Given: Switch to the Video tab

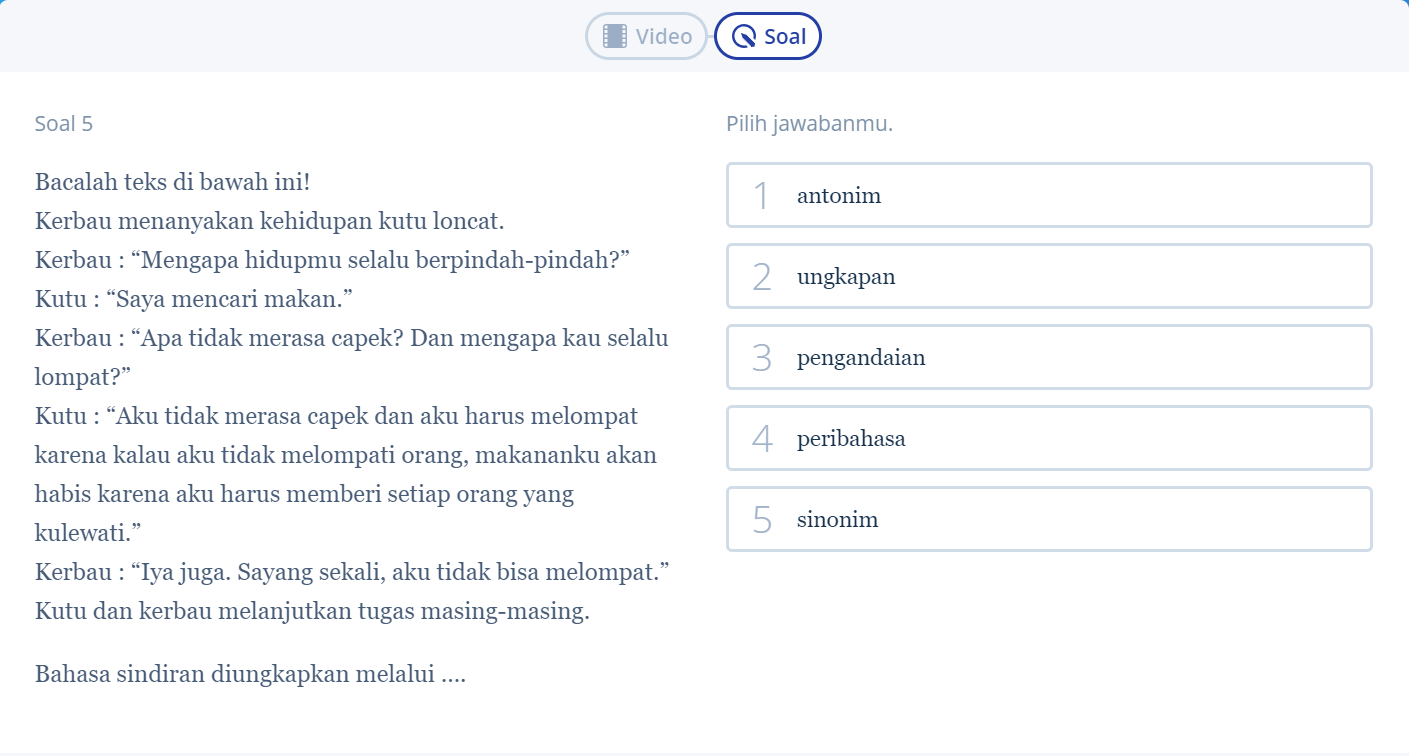Looking at the screenshot, I should 647,37.
